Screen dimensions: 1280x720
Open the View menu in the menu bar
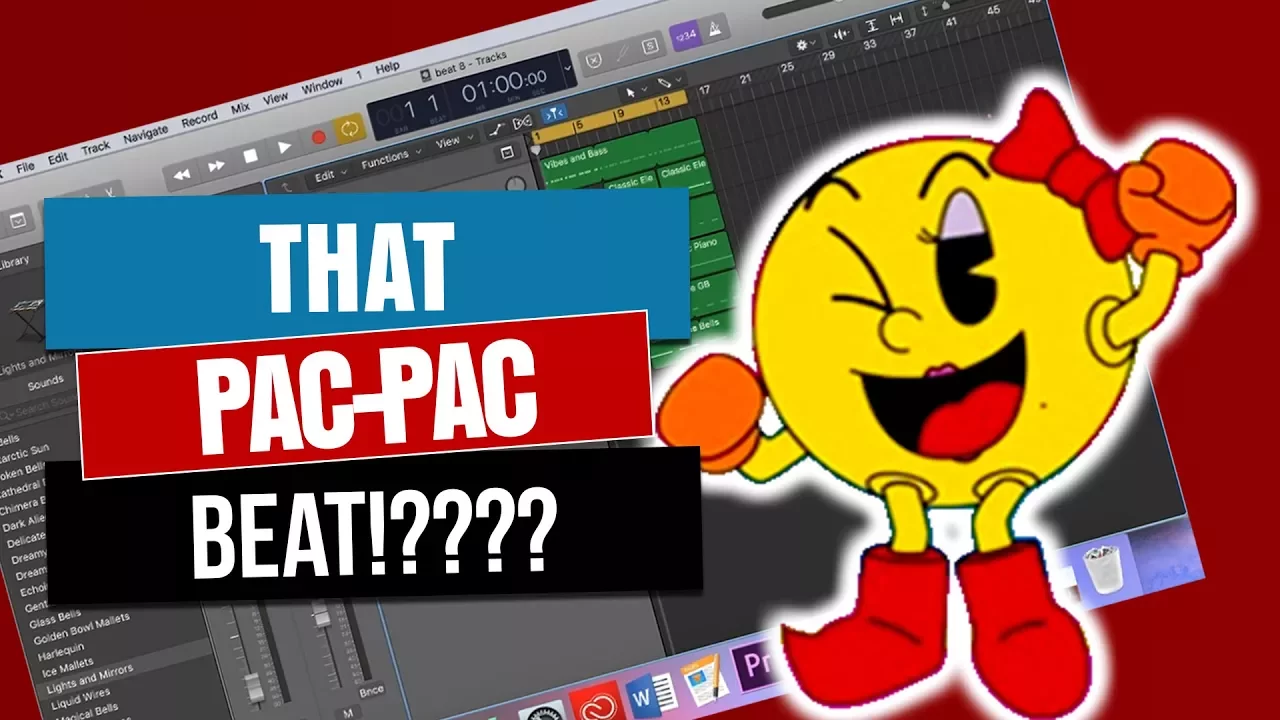point(275,99)
